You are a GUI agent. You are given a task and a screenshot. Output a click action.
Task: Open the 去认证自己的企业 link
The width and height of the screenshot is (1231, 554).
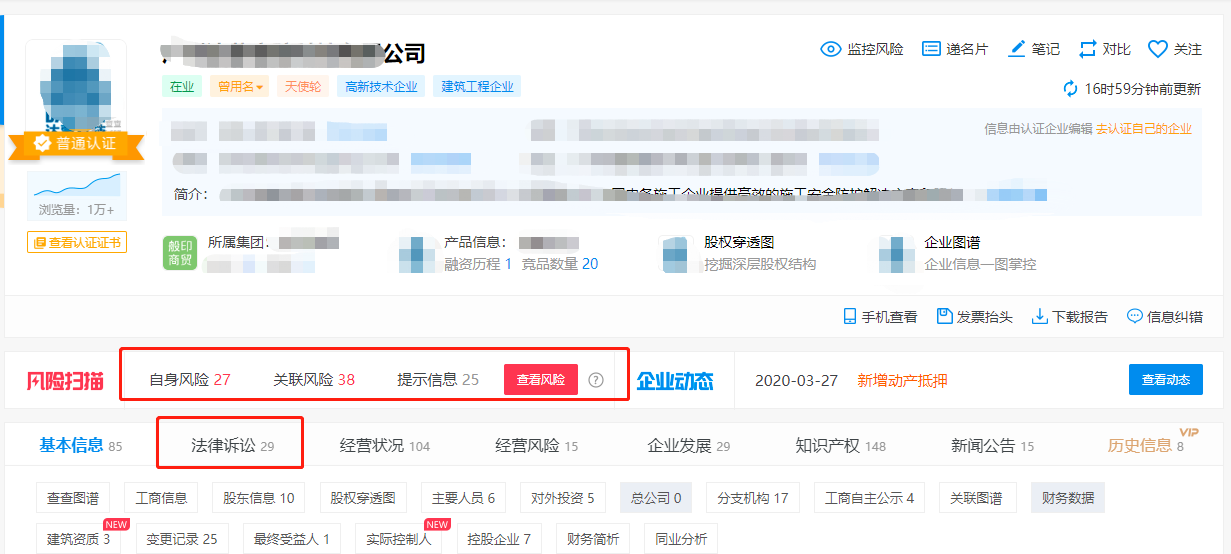[1144, 129]
